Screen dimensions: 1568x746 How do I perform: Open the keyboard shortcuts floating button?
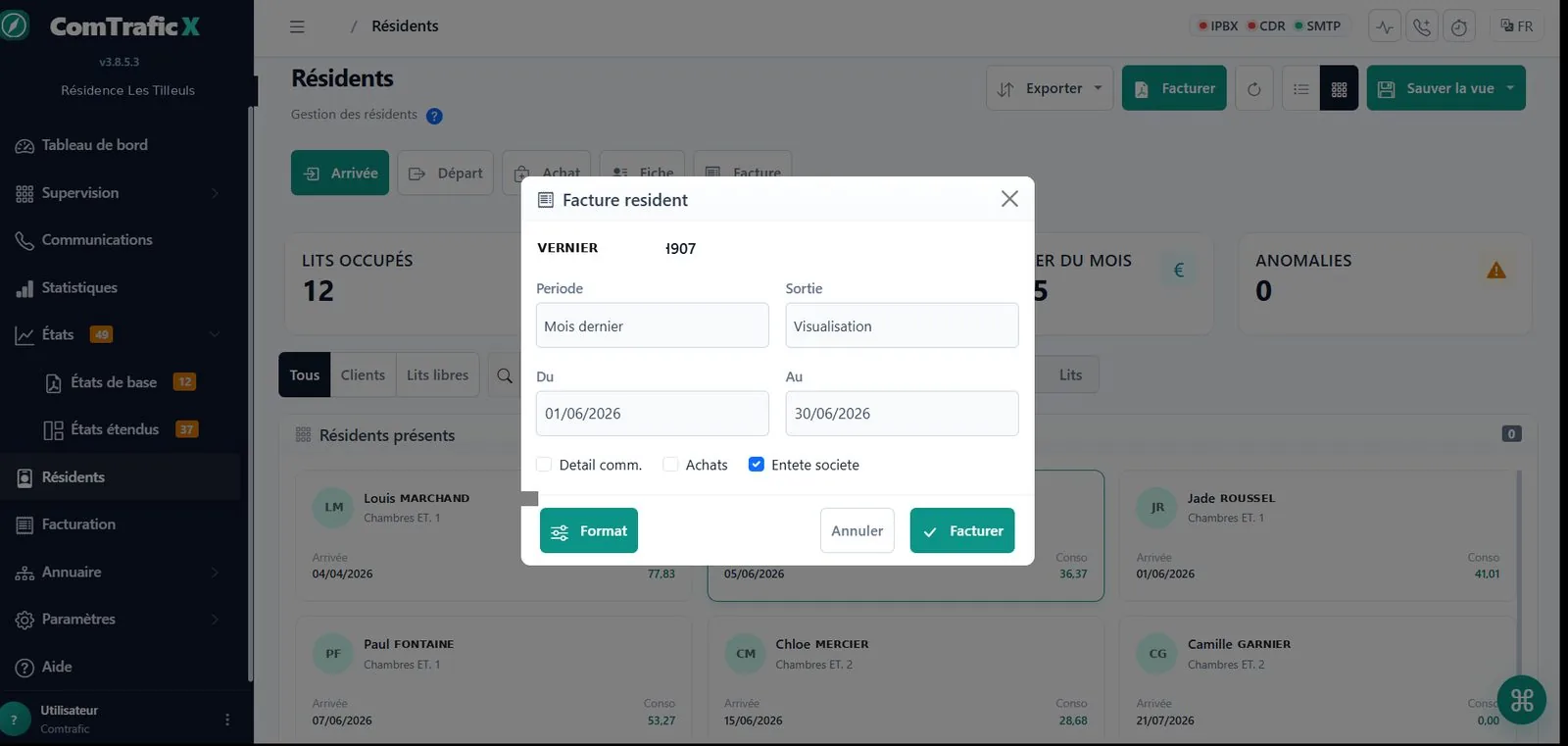[x=1521, y=700]
